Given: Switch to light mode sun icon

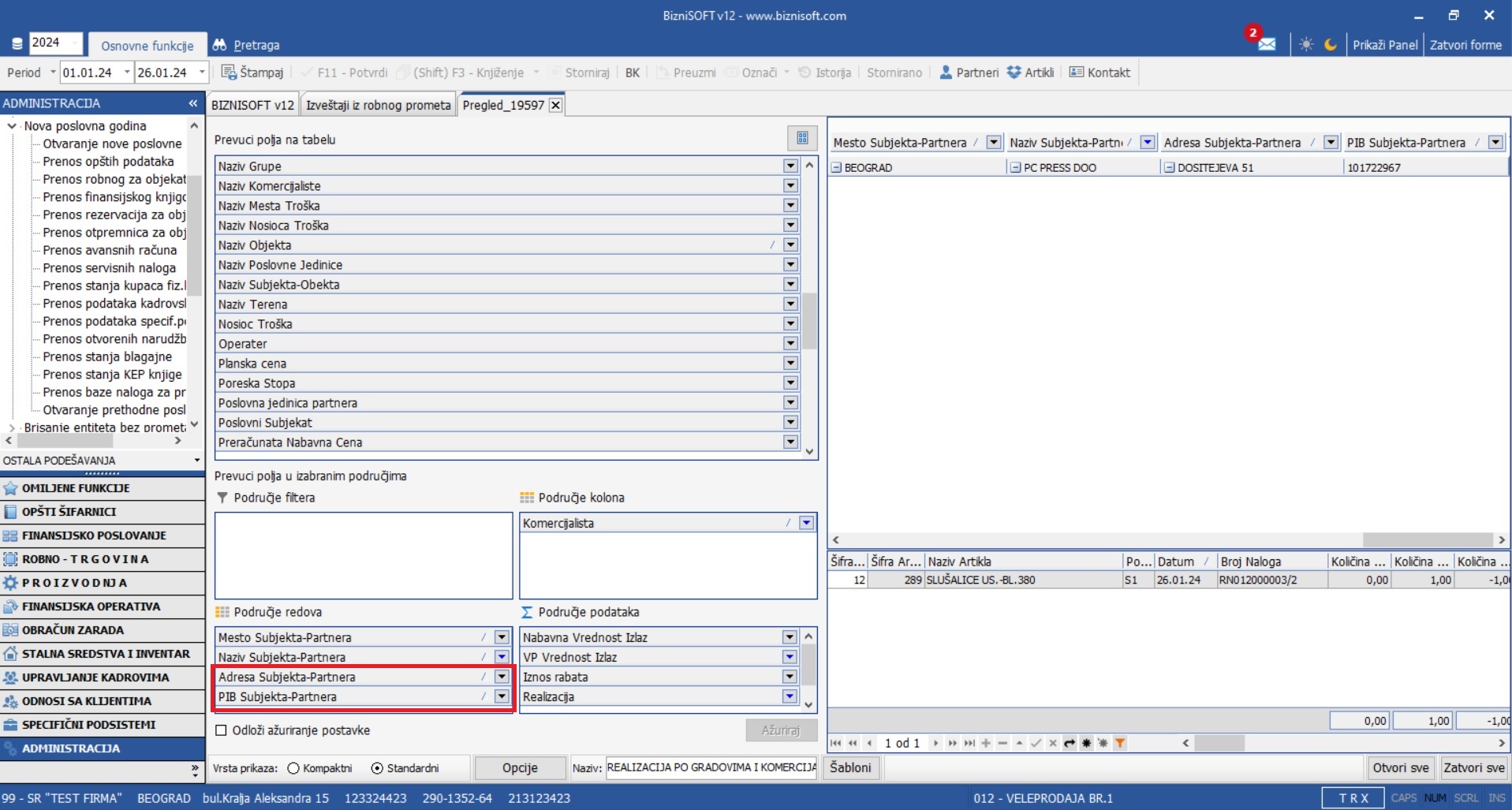Looking at the screenshot, I should pyautogui.click(x=1306, y=44).
